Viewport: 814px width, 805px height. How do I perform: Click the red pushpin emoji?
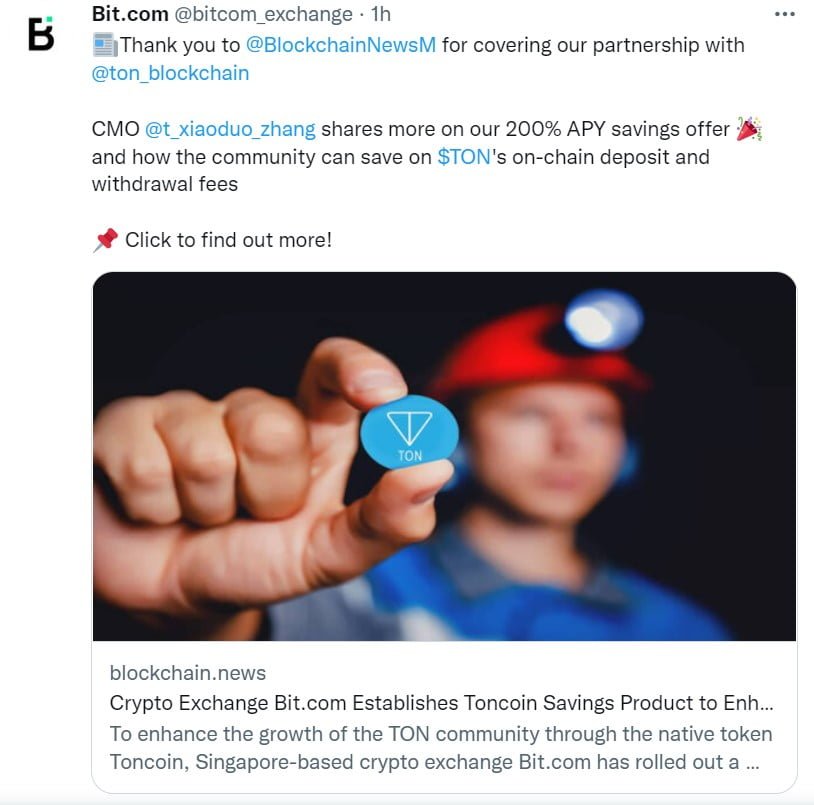pyautogui.click(x=105, y=240)
